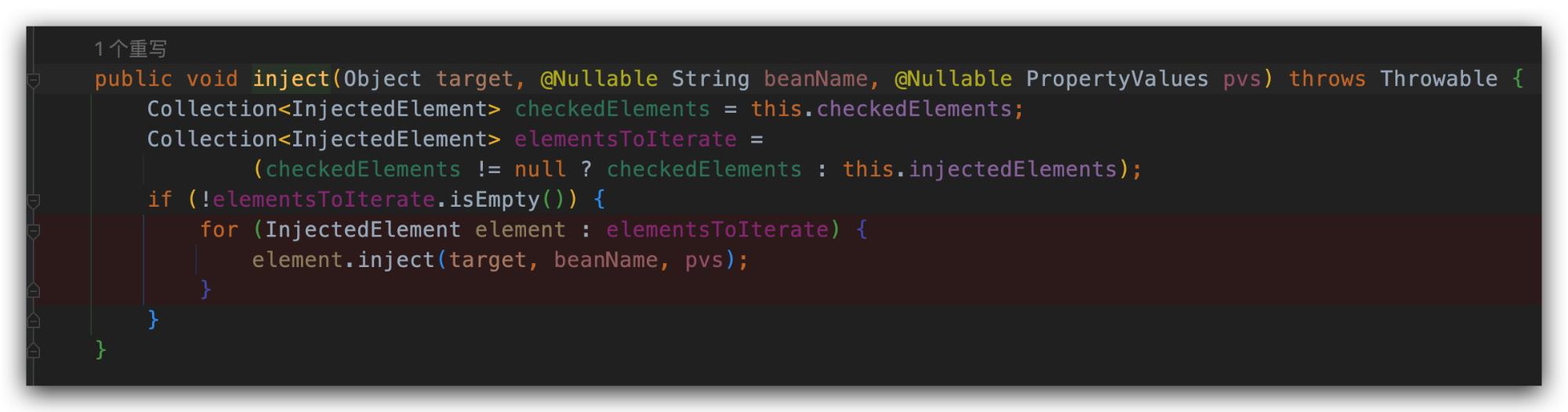
Task: Collapse the if block fold marker
Action: tap(34, 201)
